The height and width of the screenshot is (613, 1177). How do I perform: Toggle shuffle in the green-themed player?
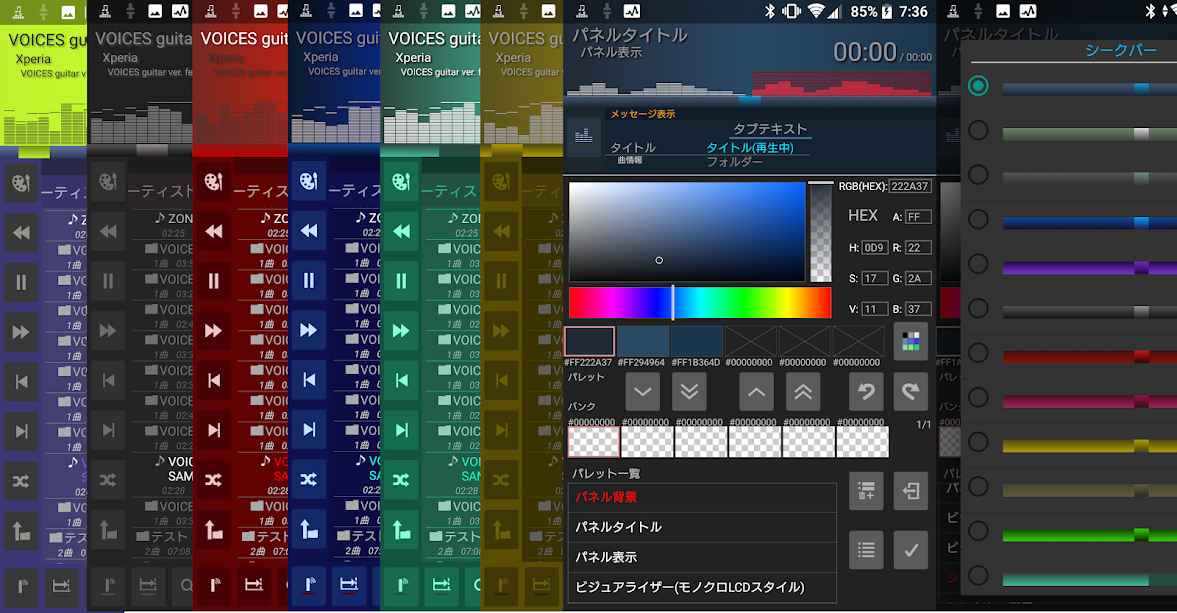tap(401, 480)
